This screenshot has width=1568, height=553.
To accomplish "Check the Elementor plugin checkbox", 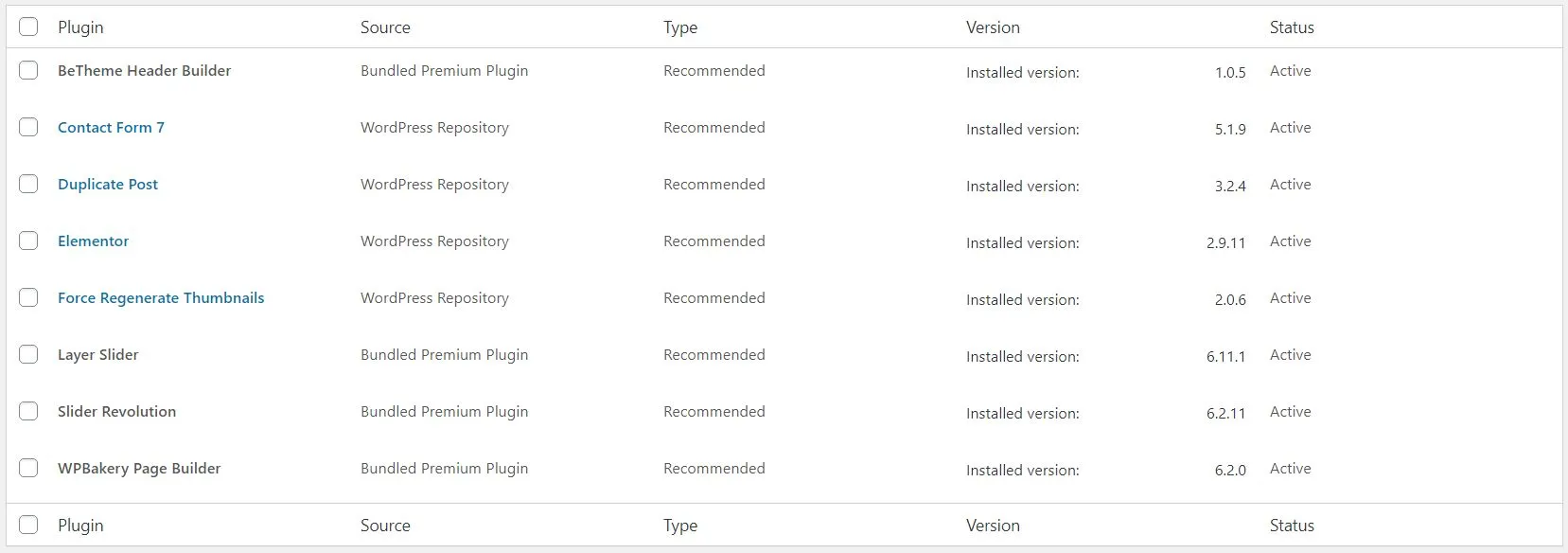I will (28, 241).
